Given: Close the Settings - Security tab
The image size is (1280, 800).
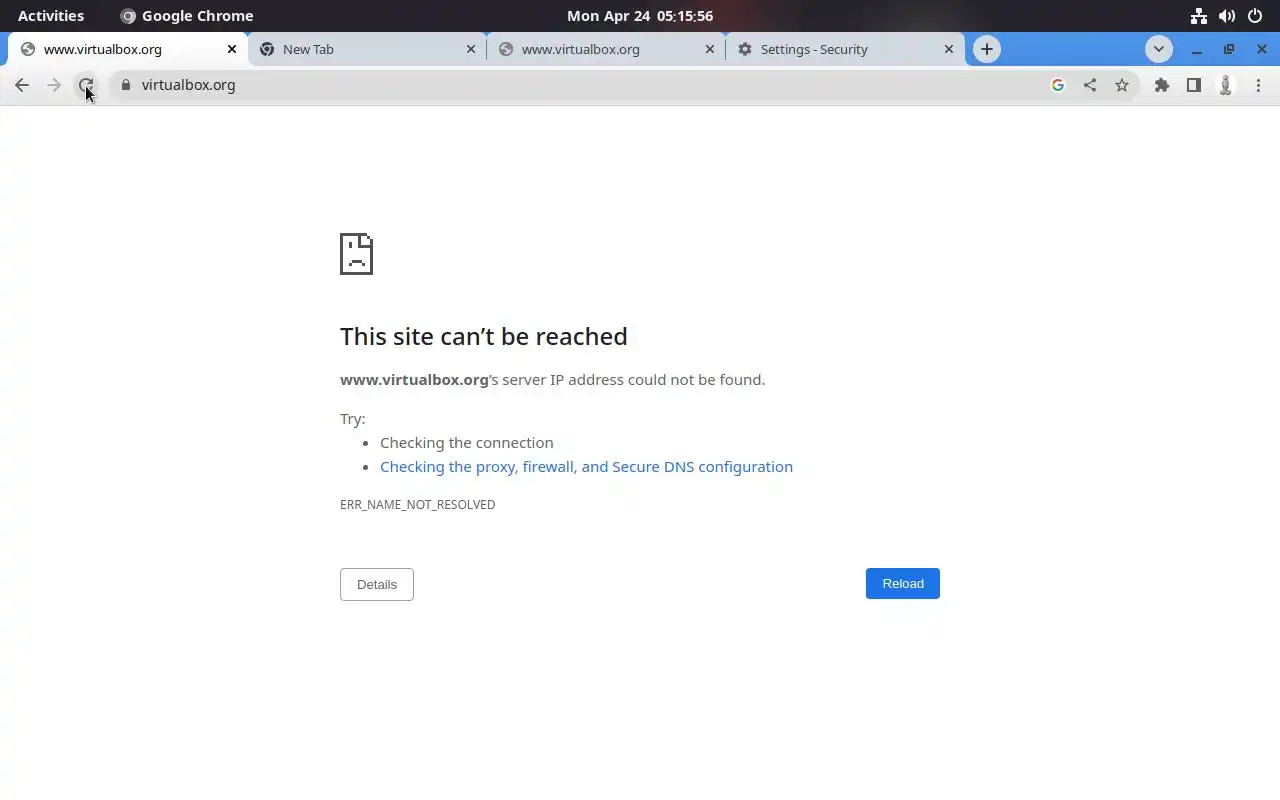Looking at the screenshot, I should 949,49.
